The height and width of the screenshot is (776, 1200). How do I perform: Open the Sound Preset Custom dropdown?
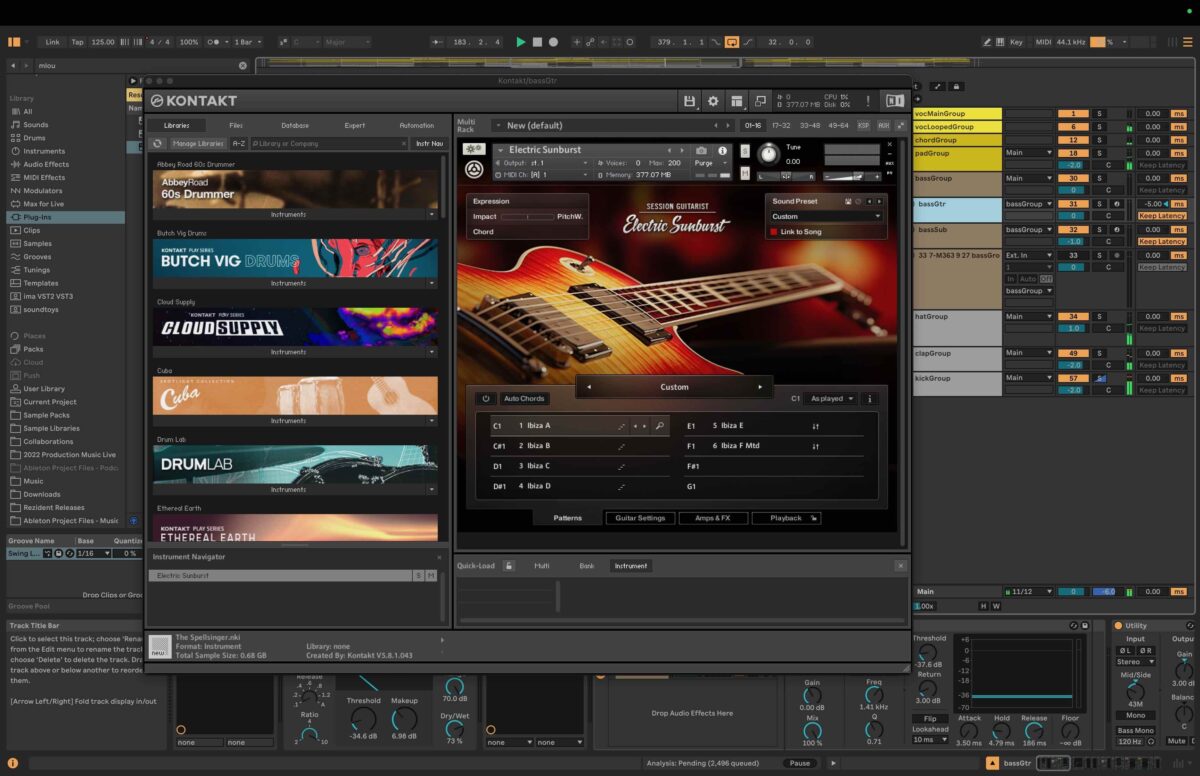point(826,216)
